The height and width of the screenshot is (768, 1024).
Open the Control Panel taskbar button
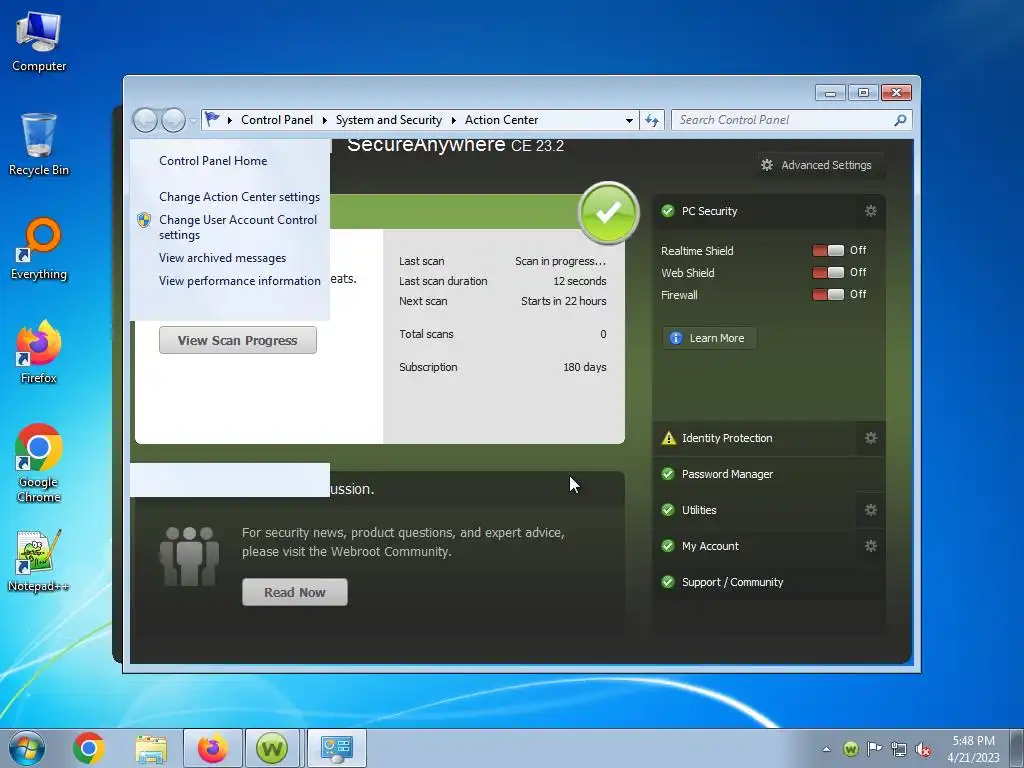tap(337, 748)
